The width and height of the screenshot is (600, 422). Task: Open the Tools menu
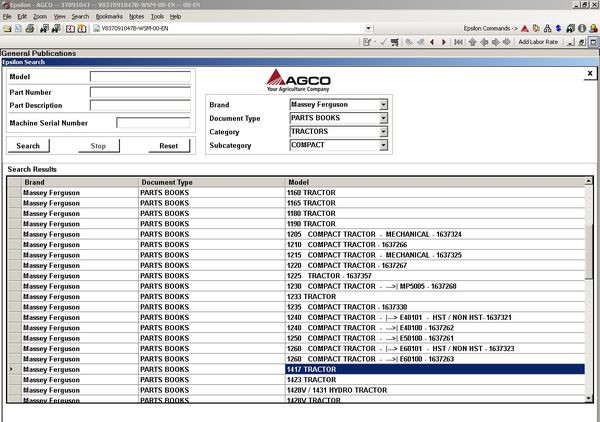pos(157,17)
